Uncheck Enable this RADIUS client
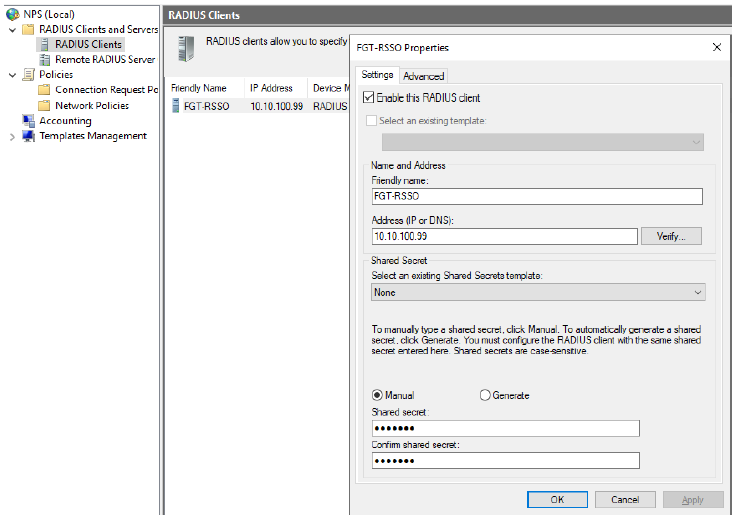This screenshot has height=518, width=739. click(x=369, y=98)
